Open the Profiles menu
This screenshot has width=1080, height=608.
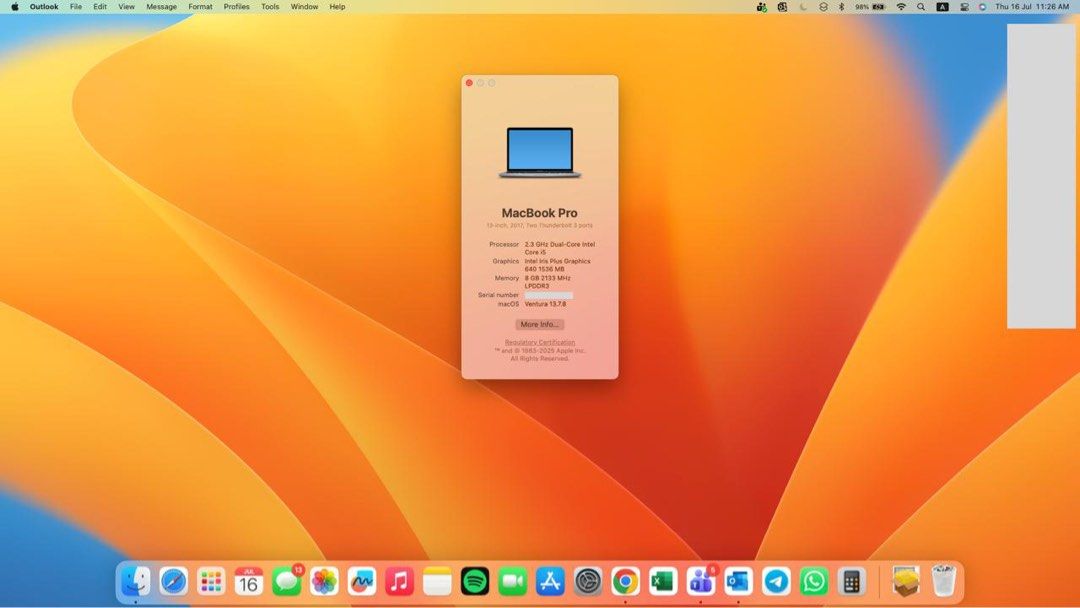236,7
